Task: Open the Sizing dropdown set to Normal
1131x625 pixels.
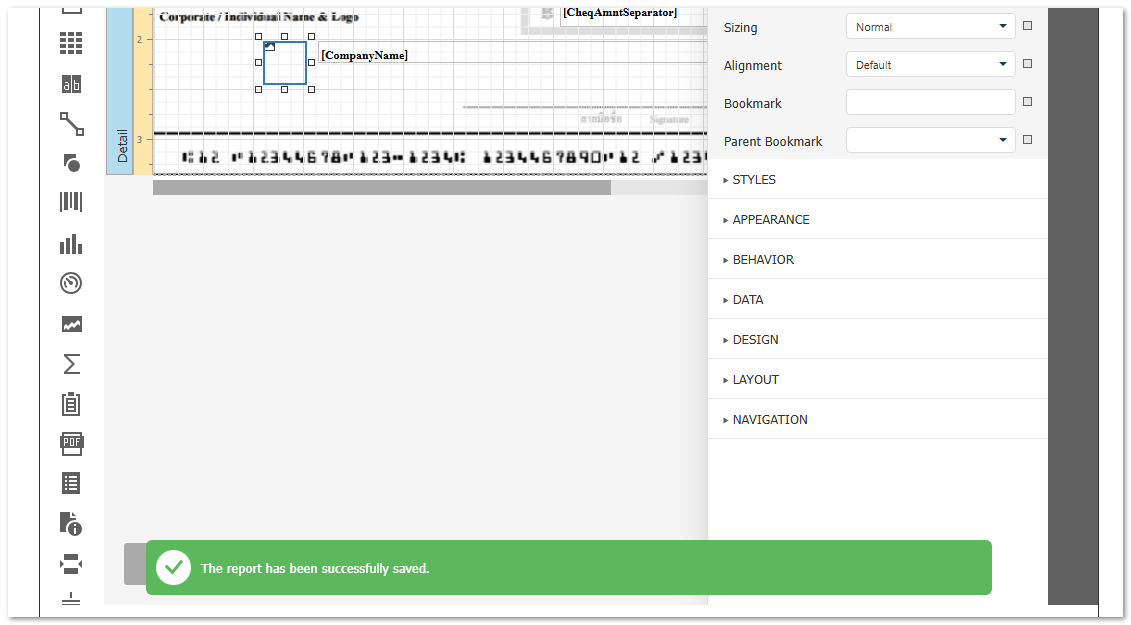Action: [930, 27]
